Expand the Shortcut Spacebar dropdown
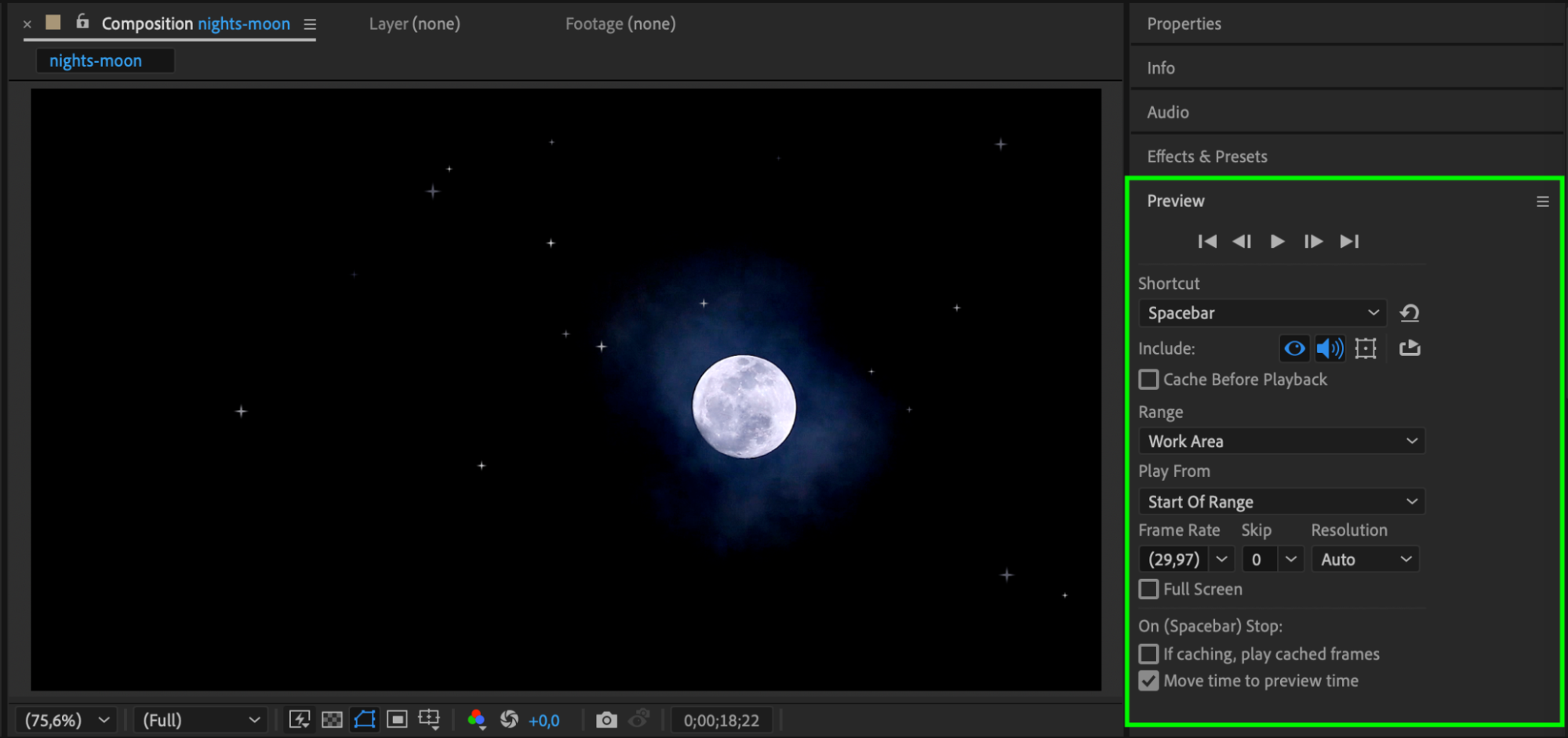Image resolution: width=1568 pixels, height=738 pixels. coord(1262,313)
